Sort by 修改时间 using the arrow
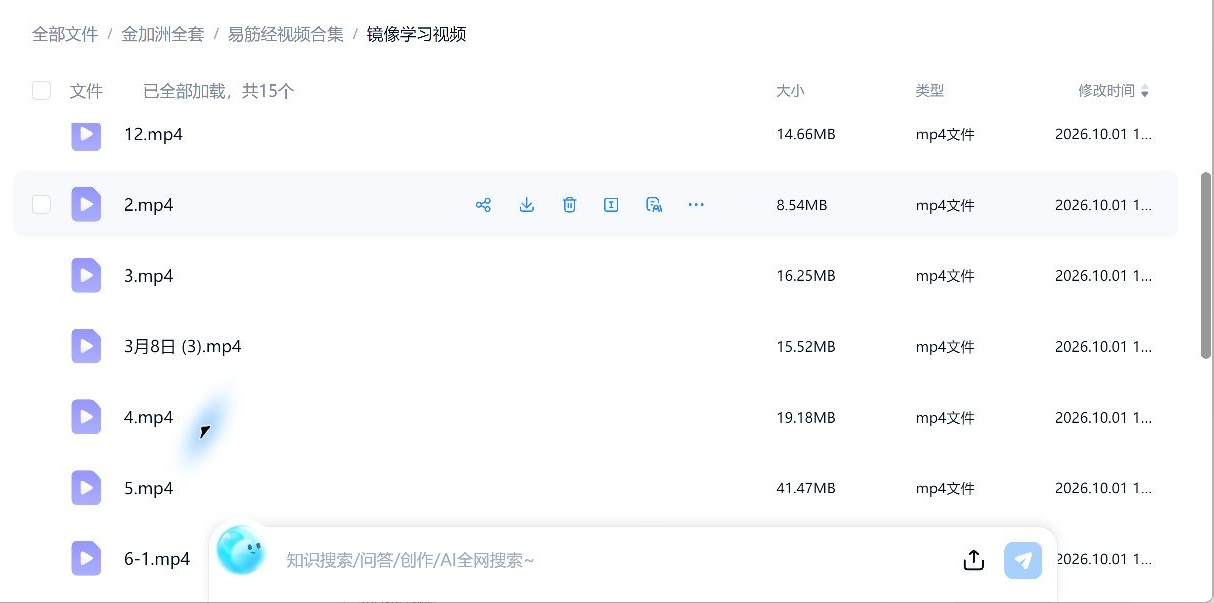The height and width of the screenshot is (603, 1214). click(1145, 92)
